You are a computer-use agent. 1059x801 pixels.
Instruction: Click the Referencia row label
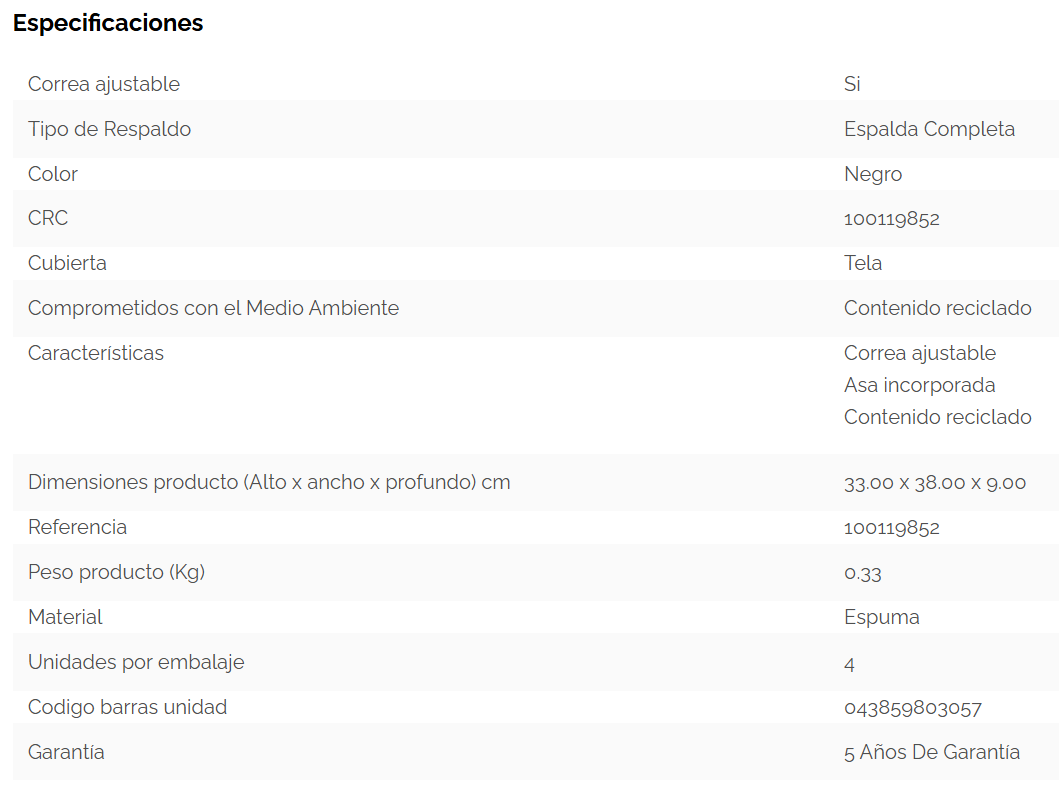(x=77, y=527)
